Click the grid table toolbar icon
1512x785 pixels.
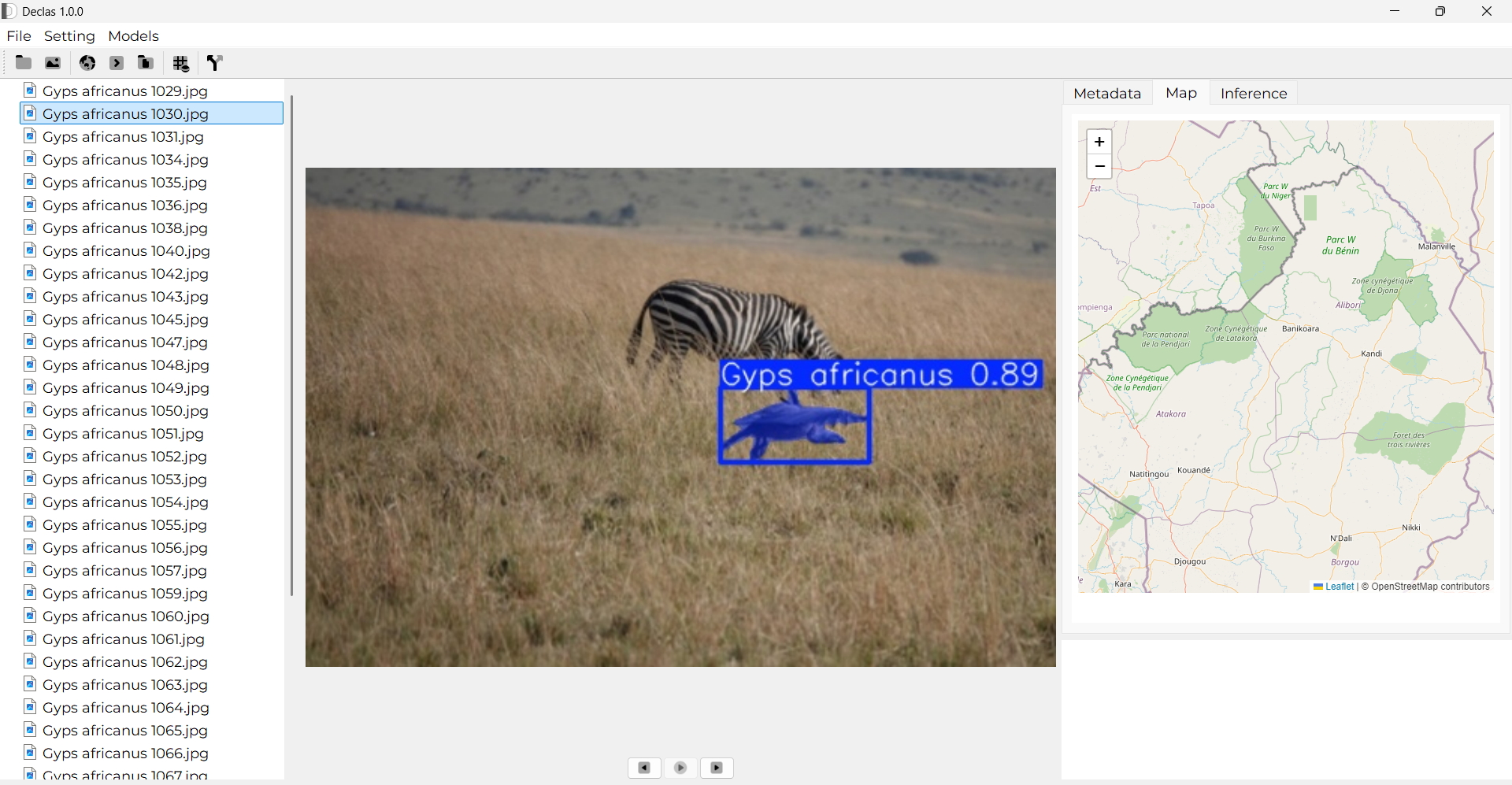pyautogui.click(x=181, y=64)
